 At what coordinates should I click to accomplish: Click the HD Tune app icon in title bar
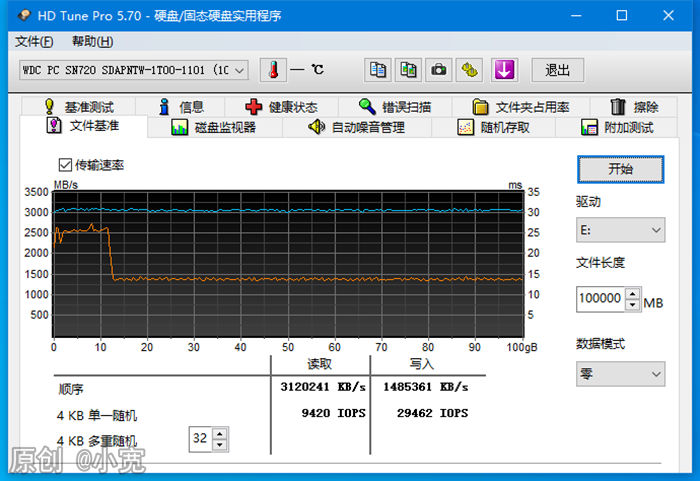tap(24, 16)
